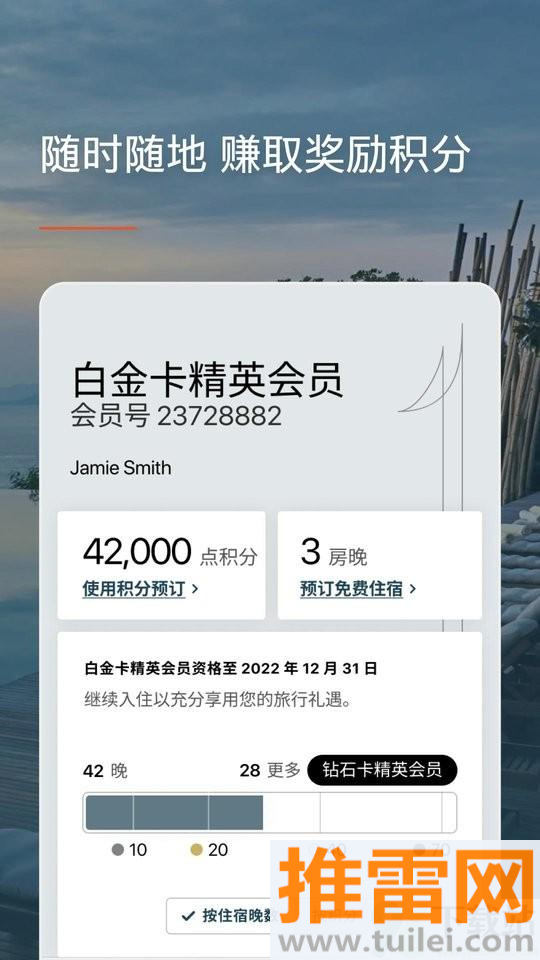The height and width of the screenshot is (960, 540).
Task: Click the gray dot marker labeled 10
Action: point(118,850)
